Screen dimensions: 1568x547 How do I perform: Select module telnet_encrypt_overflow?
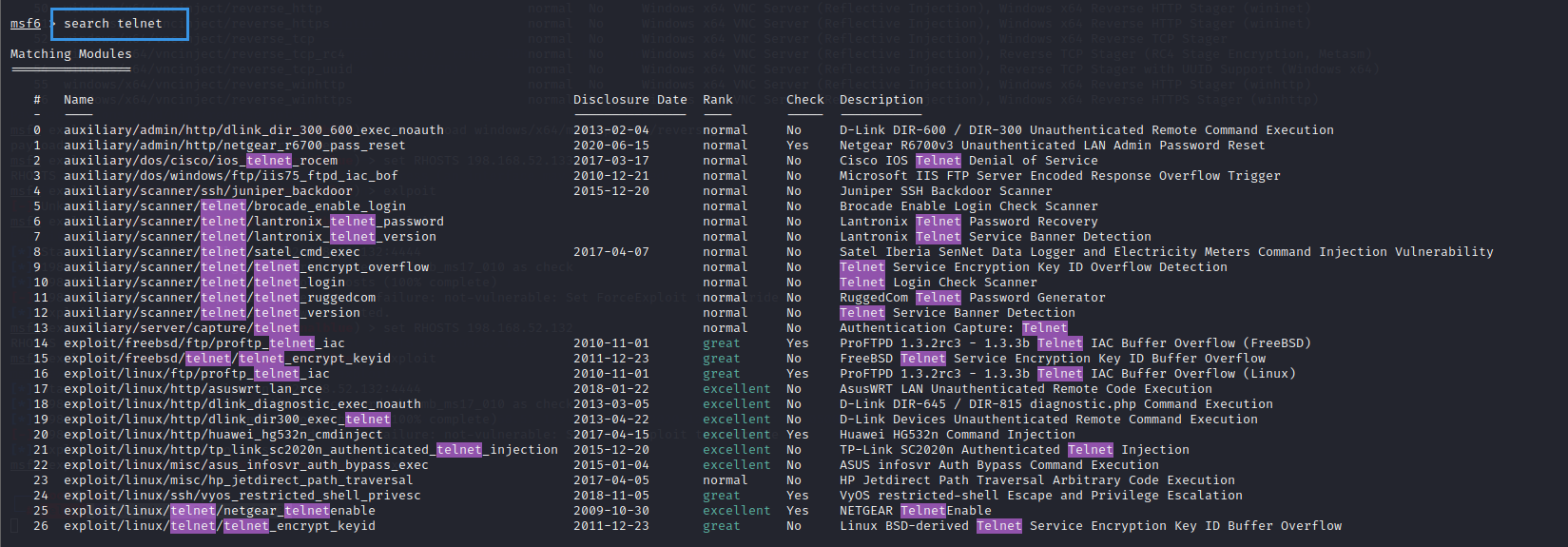246,267
